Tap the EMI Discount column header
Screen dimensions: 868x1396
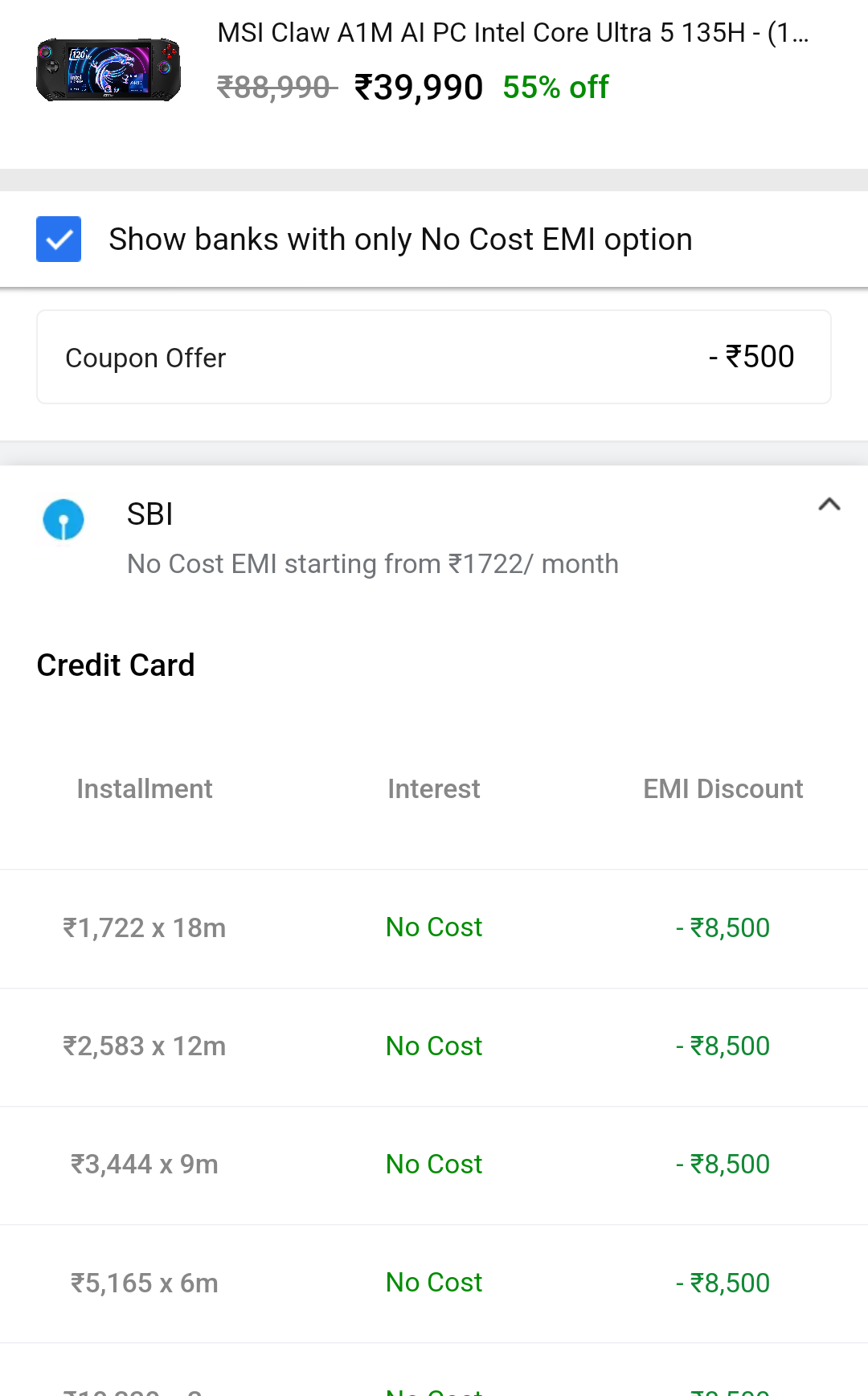point(723,789)
